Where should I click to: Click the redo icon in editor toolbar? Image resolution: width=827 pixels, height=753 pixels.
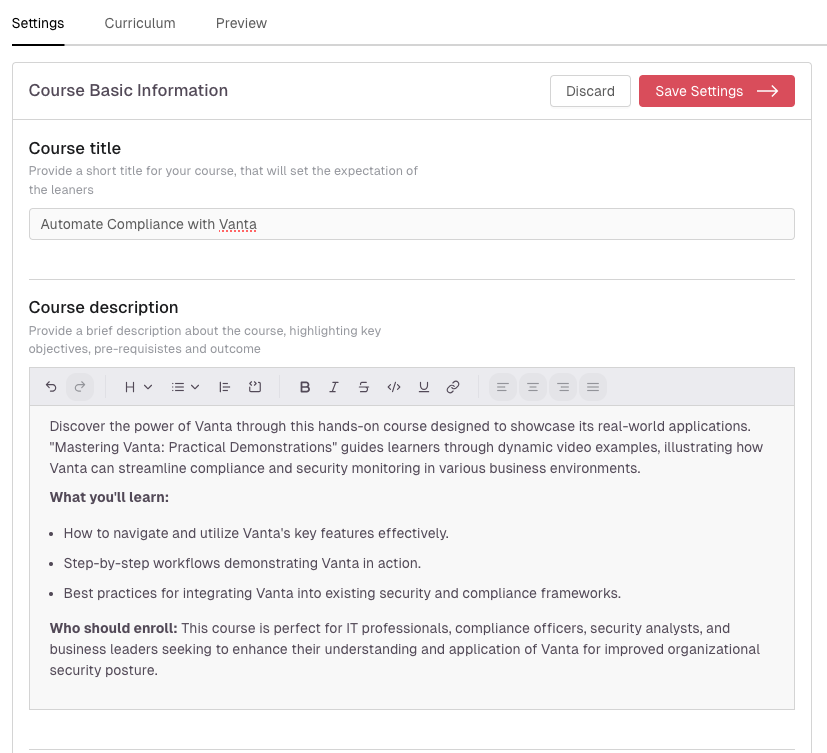pos(80,387)
